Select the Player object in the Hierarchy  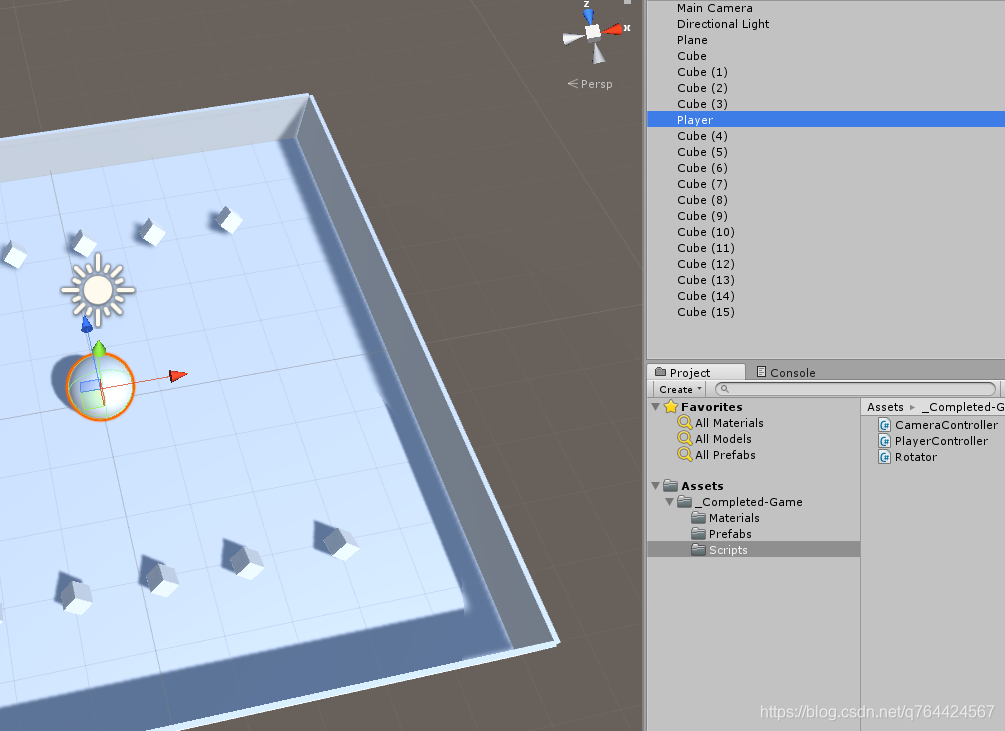[826, 120]
